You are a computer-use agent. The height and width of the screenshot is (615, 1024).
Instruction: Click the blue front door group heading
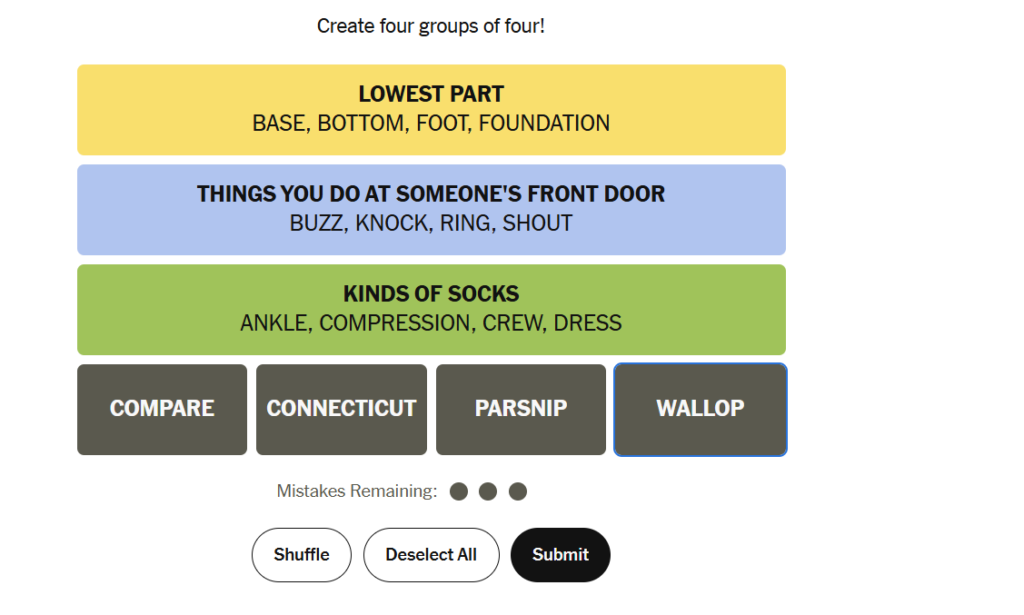pyautogui.click(x=431, y=194)
